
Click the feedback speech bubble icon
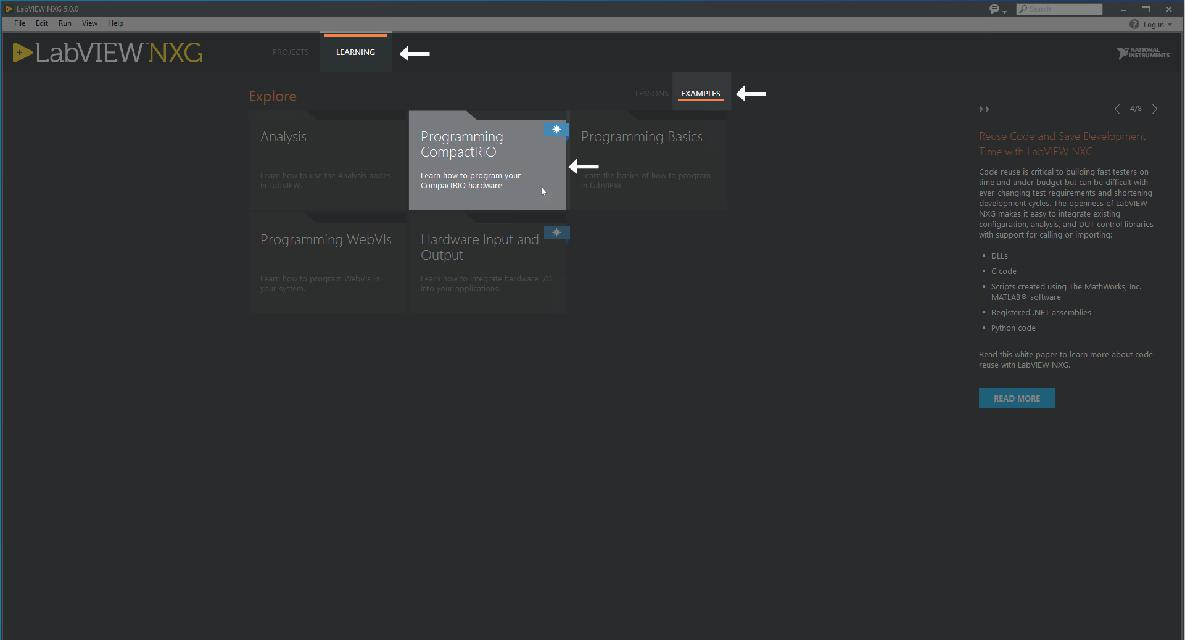point(995,9)
